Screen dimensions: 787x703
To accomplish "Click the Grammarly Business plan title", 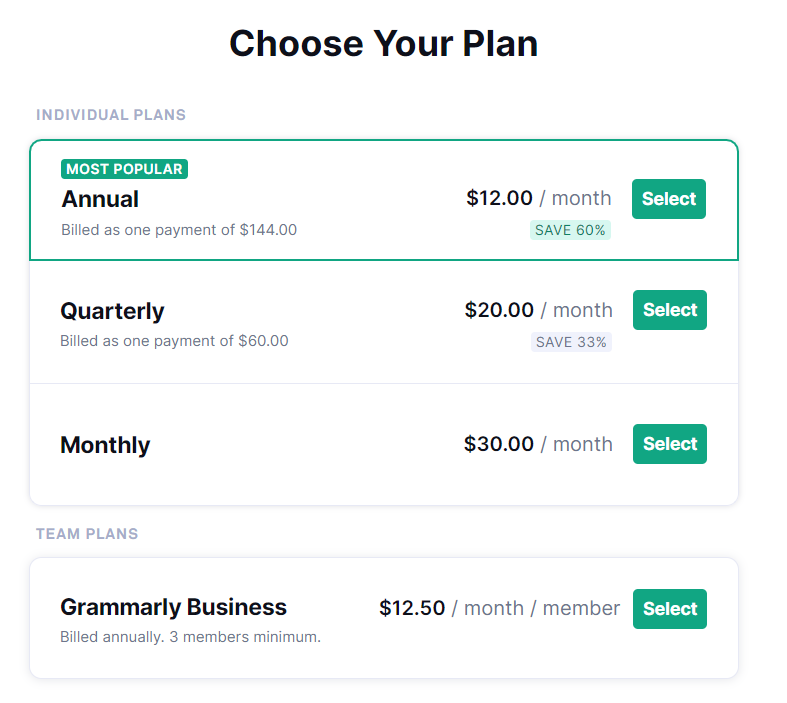I will [x=173, y=607].
